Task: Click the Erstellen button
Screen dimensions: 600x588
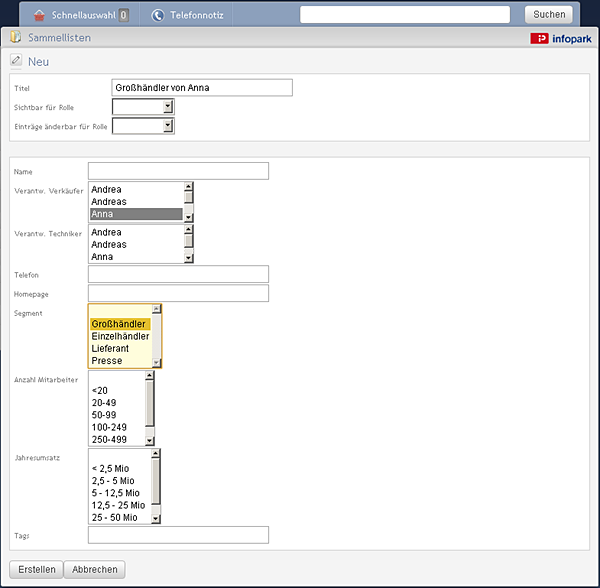Action: point(36,570)
